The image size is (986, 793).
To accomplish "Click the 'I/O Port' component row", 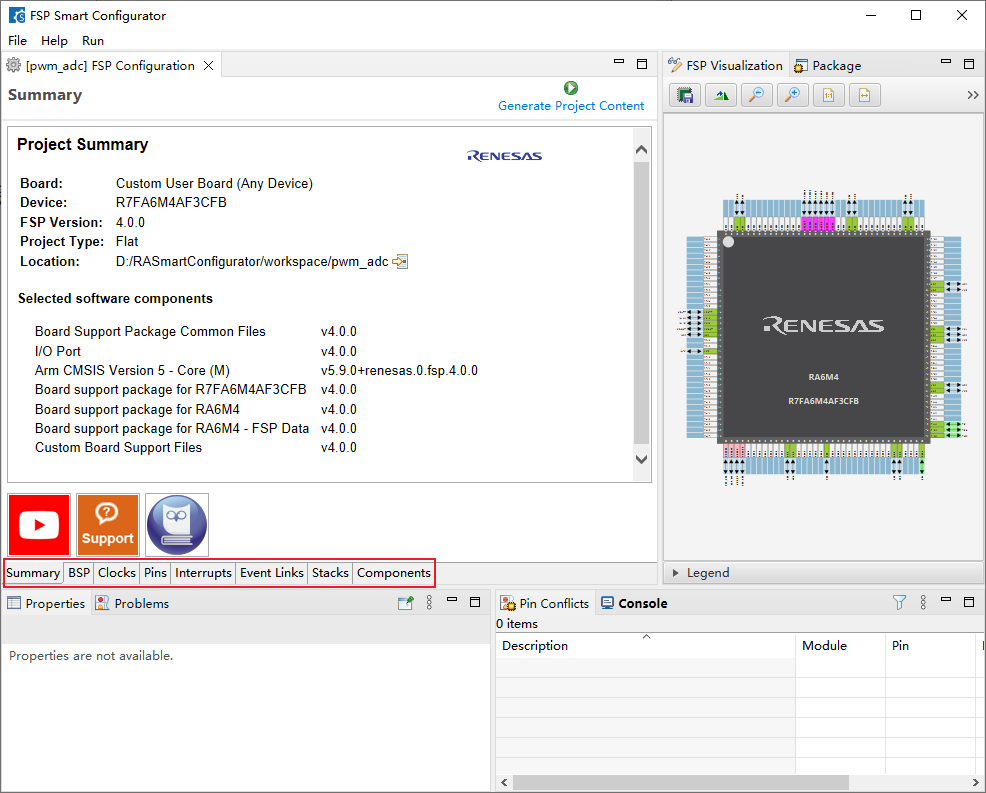I will pos(196,352).
